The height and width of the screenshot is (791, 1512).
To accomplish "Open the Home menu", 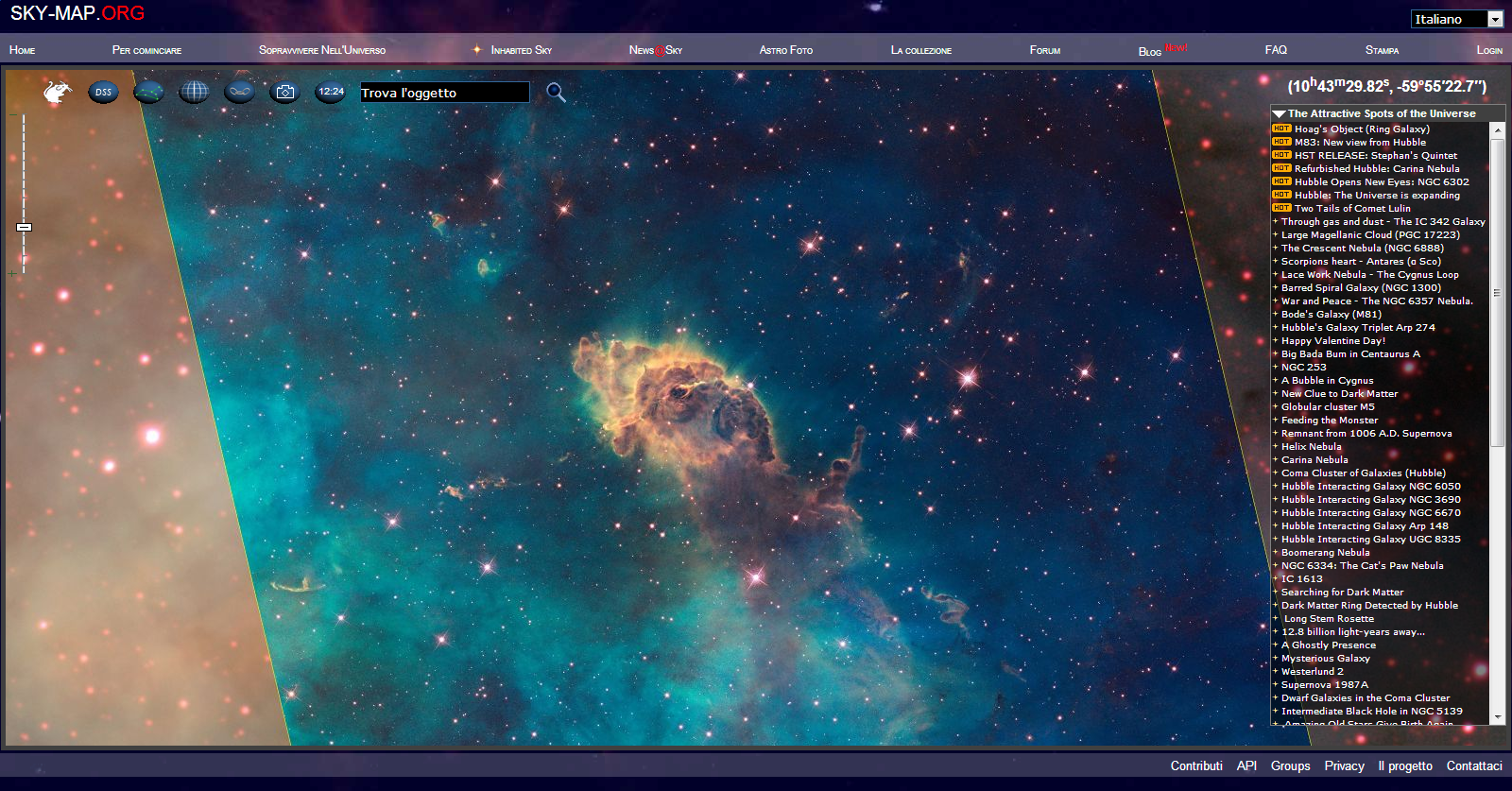I will click(22, 50).
